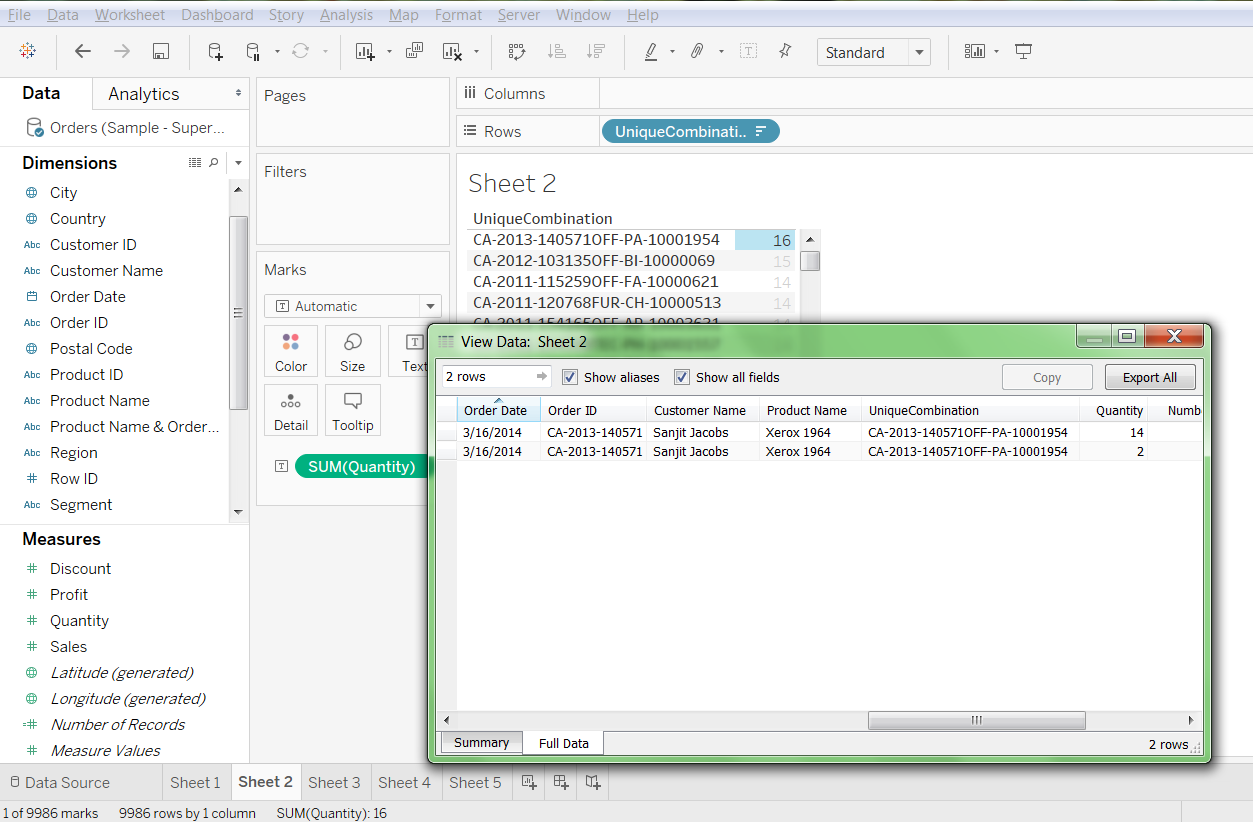1253x822 pixels.
Task: Click the back (undo) arrow in toolbar
Action: 83,52
